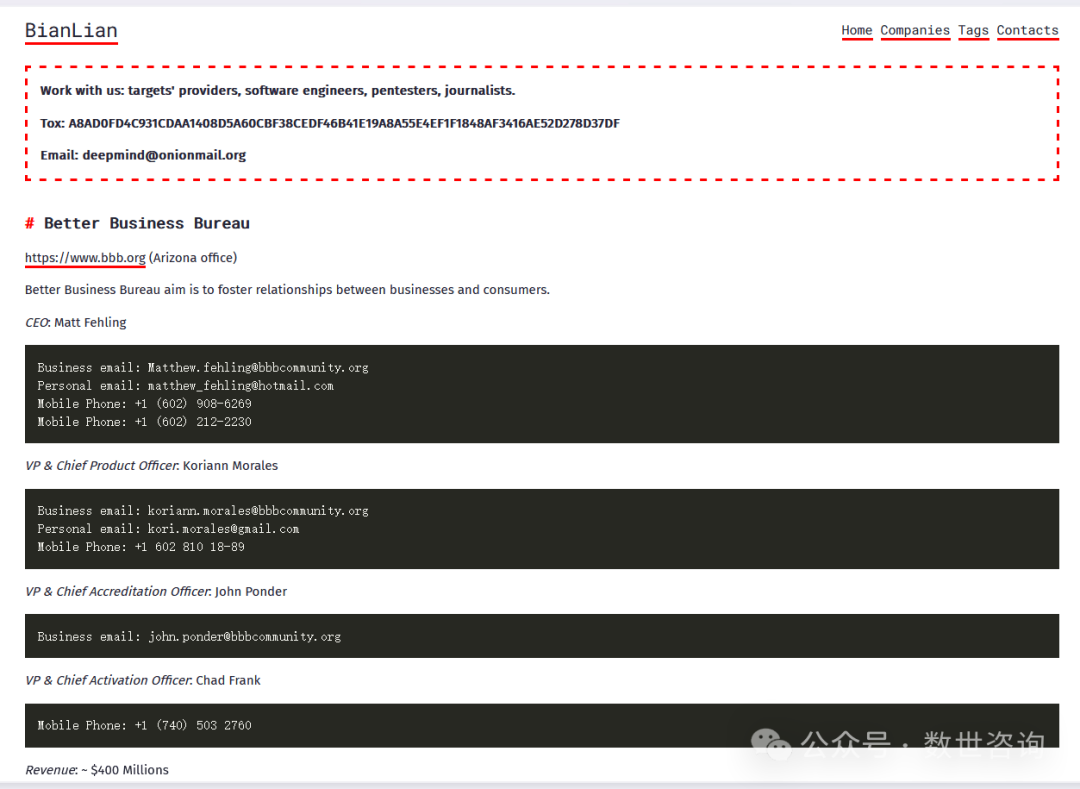The width and height of the screenshot is (1080, 789).
Task: Click john.ponder@bbbcommunity.org business email line
Action: pos(189,637)
